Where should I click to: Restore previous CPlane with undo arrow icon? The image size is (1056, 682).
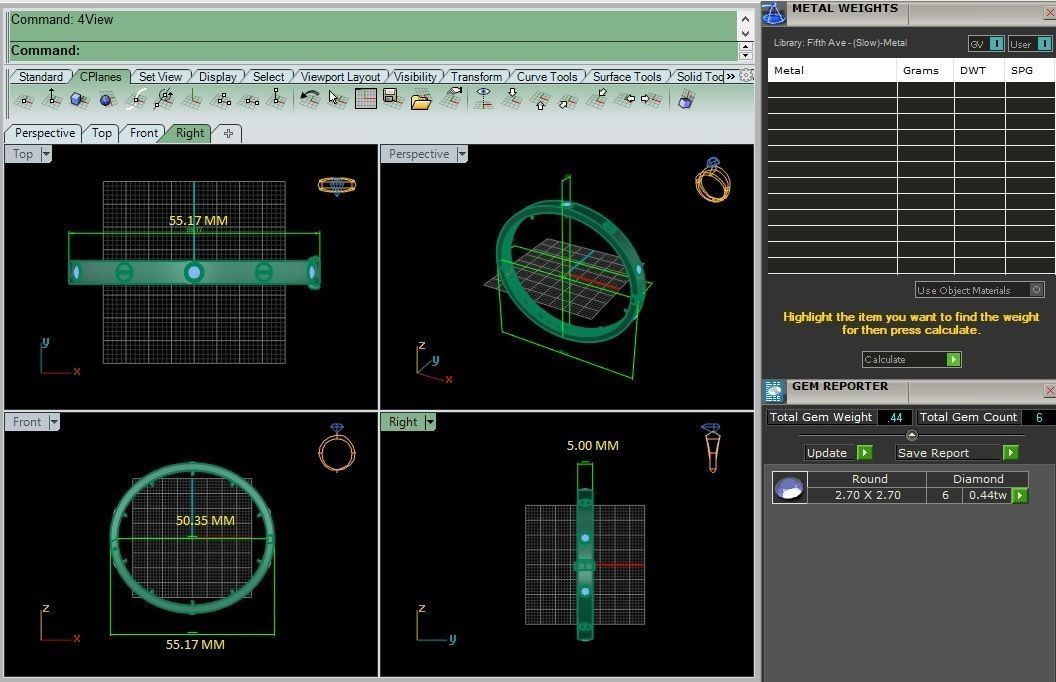pos(308,99)
